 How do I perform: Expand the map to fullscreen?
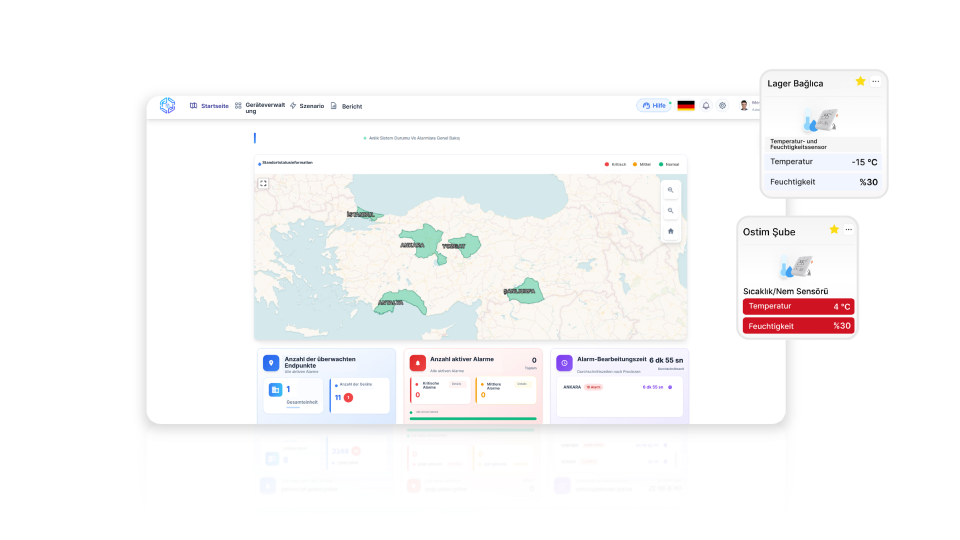(263, 183)
